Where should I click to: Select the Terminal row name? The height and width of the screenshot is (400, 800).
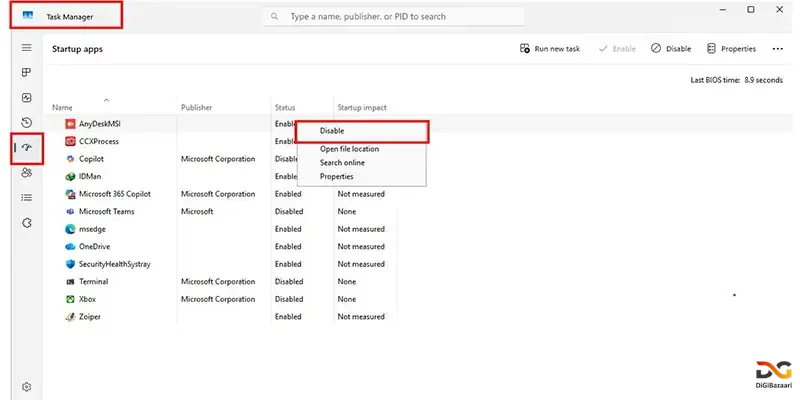93,282
